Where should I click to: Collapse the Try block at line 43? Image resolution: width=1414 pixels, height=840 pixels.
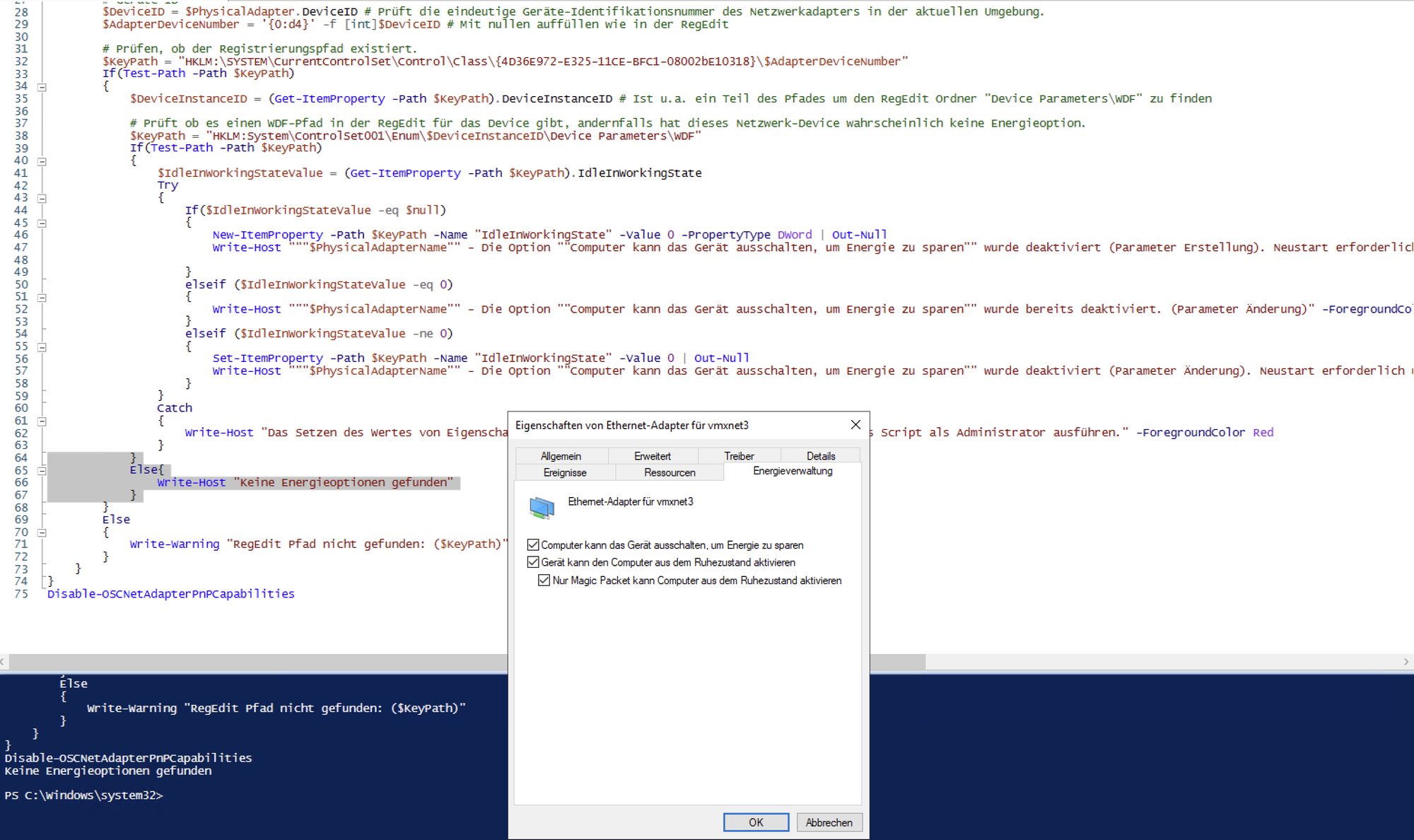click(x=42, y=199)
